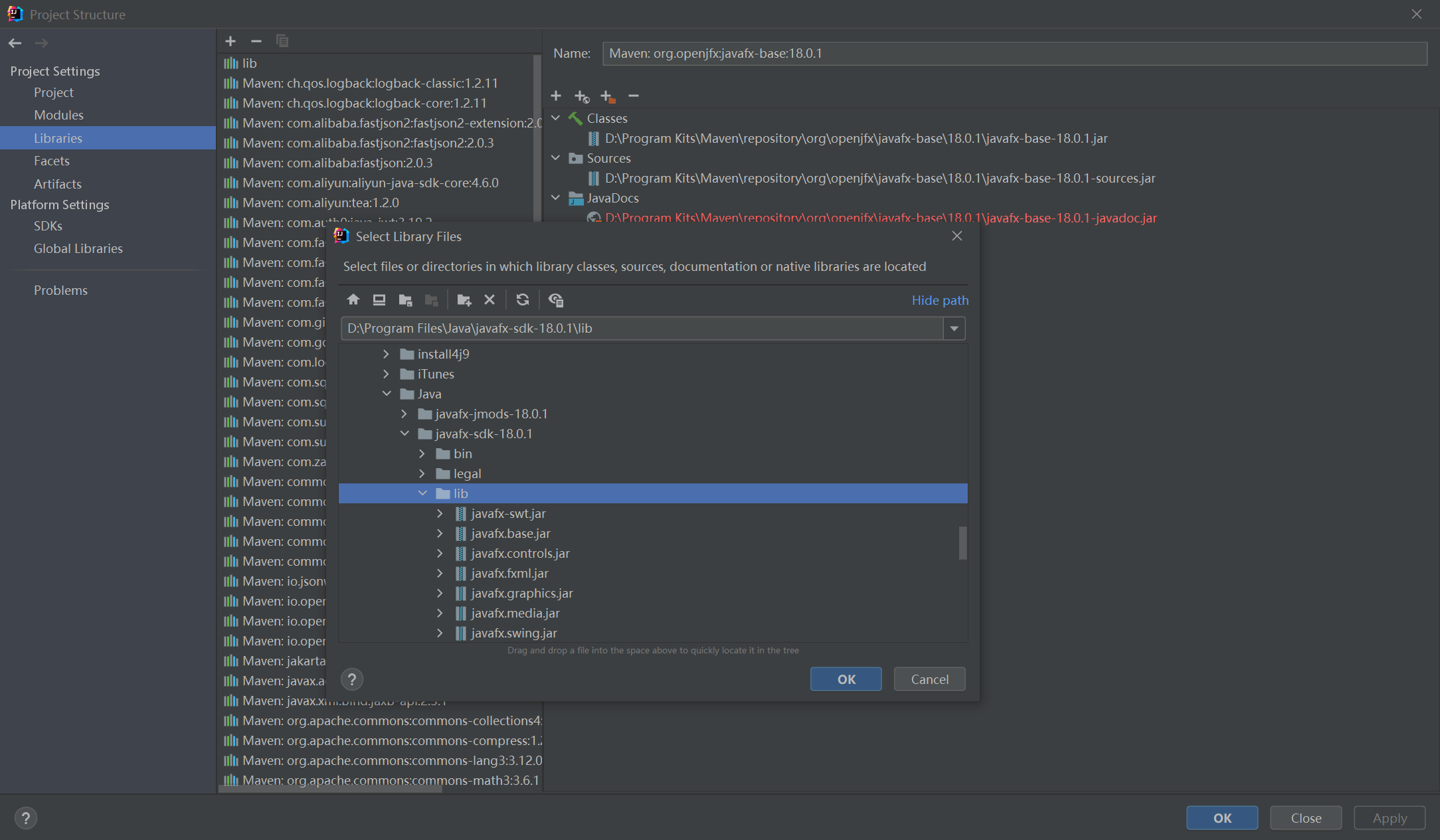This screenshot has height=840, width=1440.
Task: Collapse the JavaDocs node
Action: coord(556,198)
